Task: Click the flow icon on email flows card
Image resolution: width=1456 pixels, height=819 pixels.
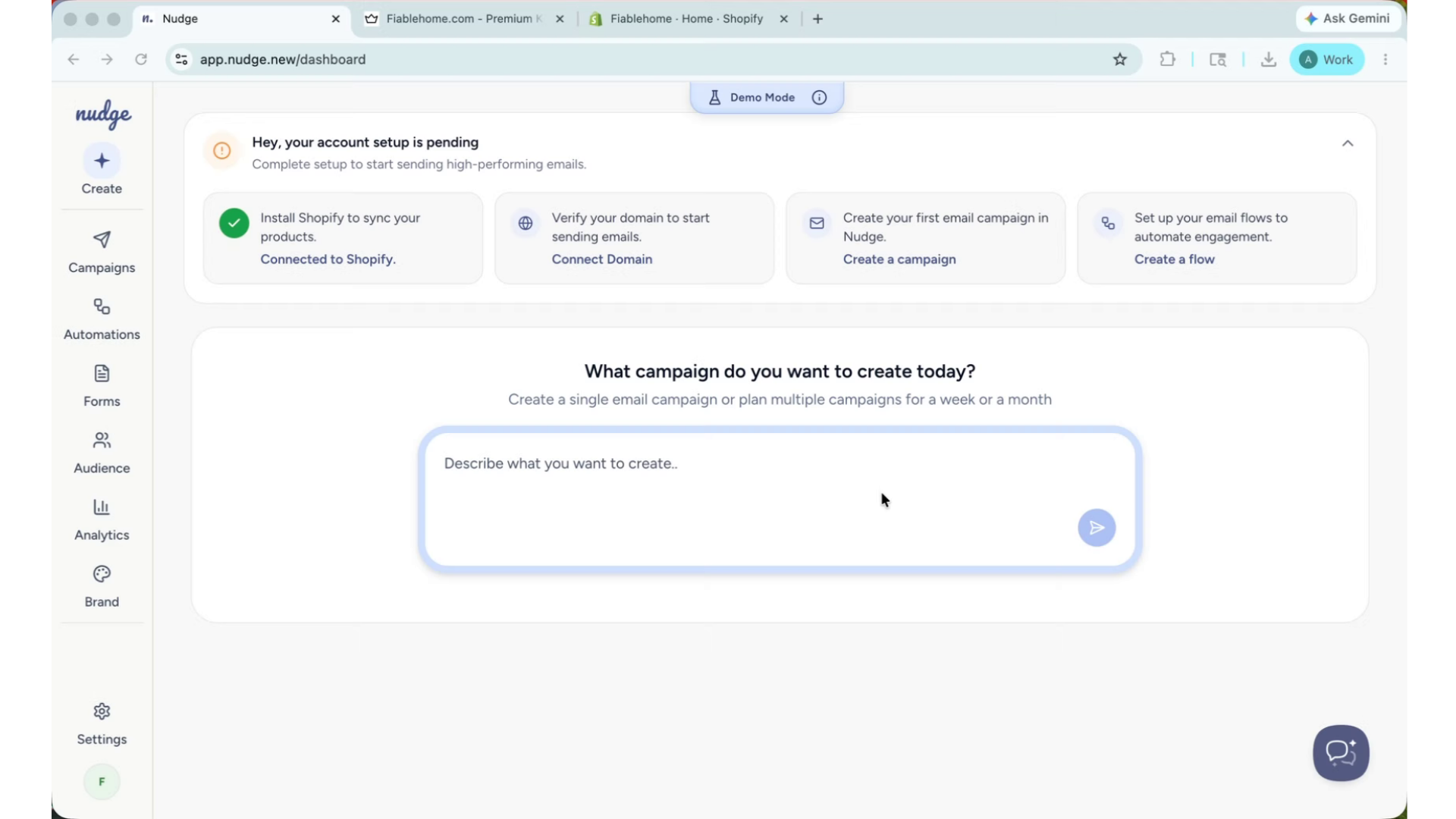Action: [1108, 223]
